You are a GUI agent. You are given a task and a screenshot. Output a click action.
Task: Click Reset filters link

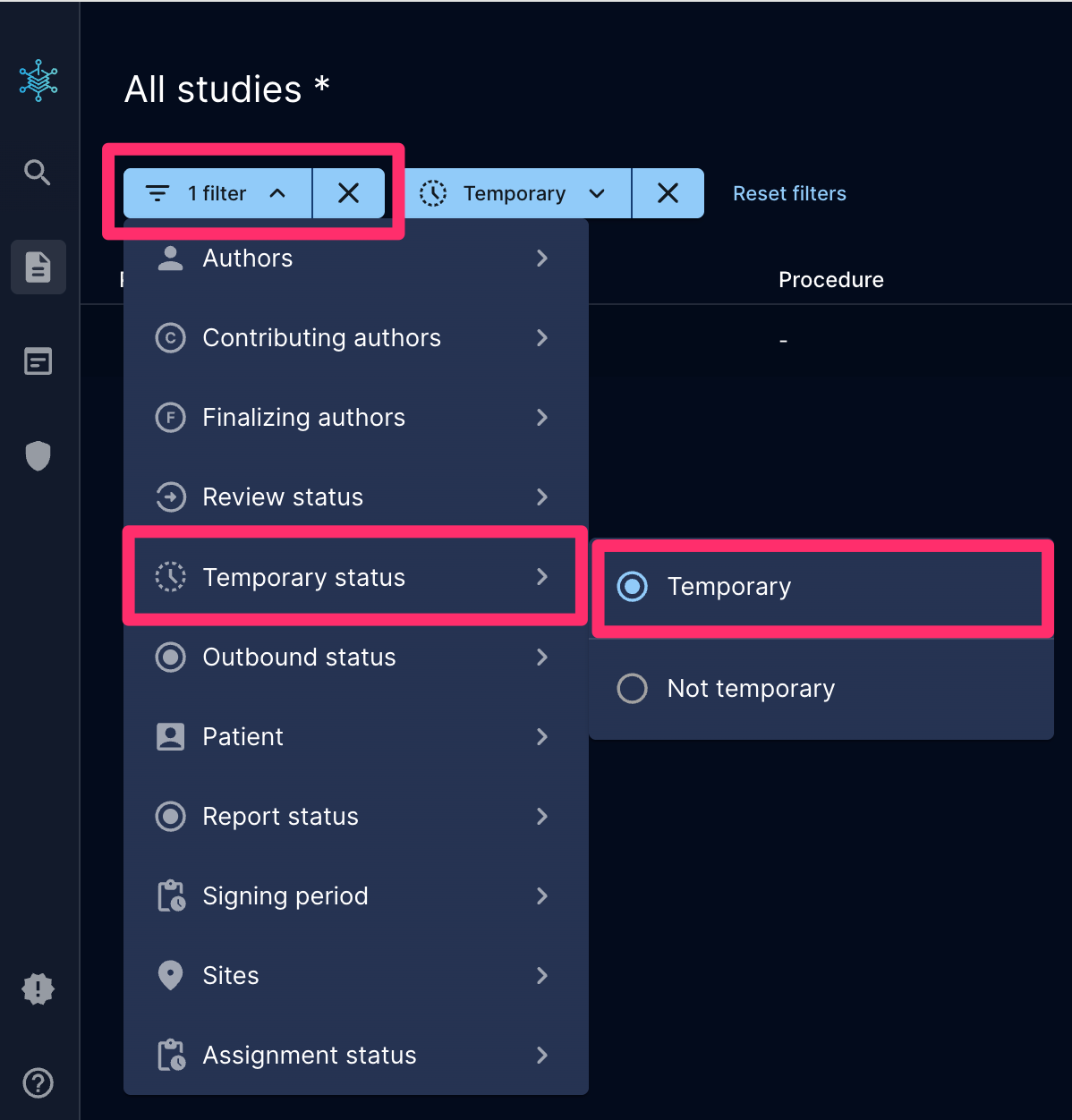[789, 193]
